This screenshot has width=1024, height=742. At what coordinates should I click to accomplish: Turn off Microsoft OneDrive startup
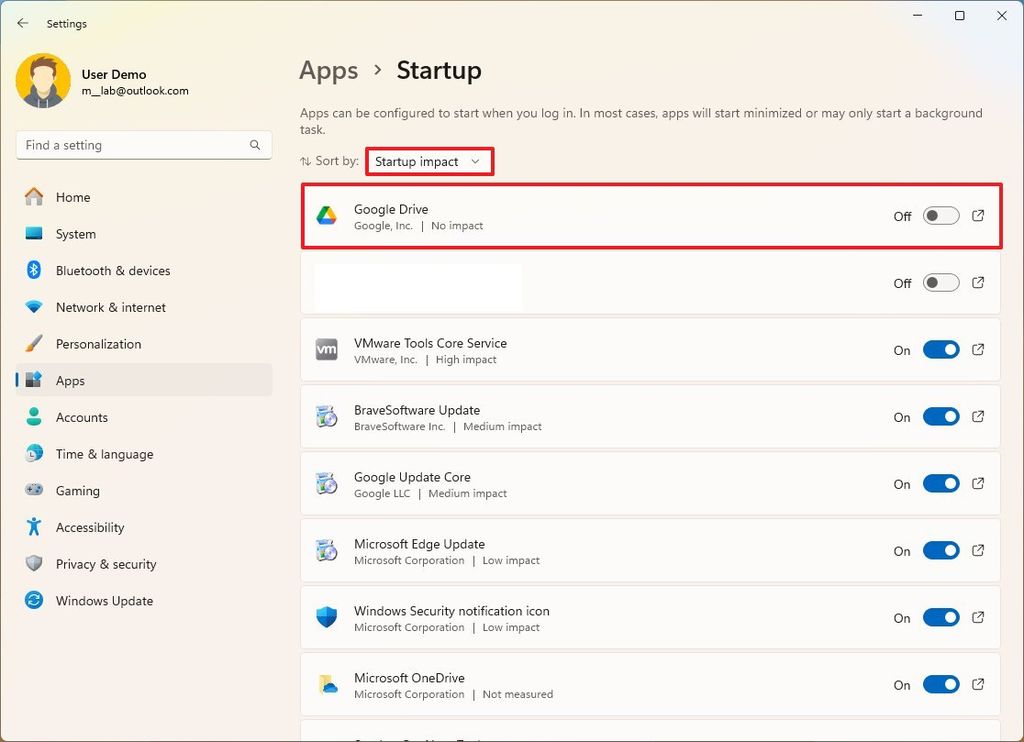coord(940,684)
